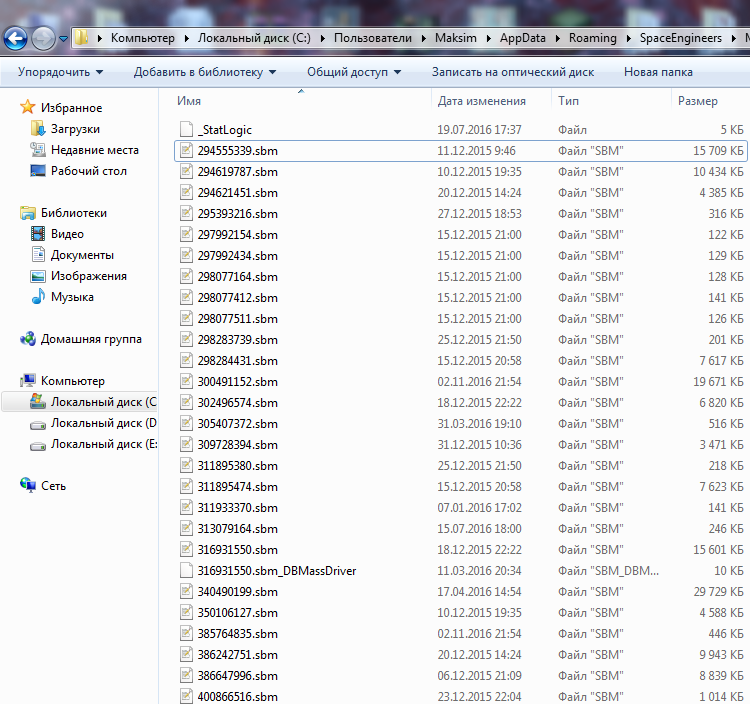Expand arrow after Компьютер in breadcrumb

[x=187, y=38]
